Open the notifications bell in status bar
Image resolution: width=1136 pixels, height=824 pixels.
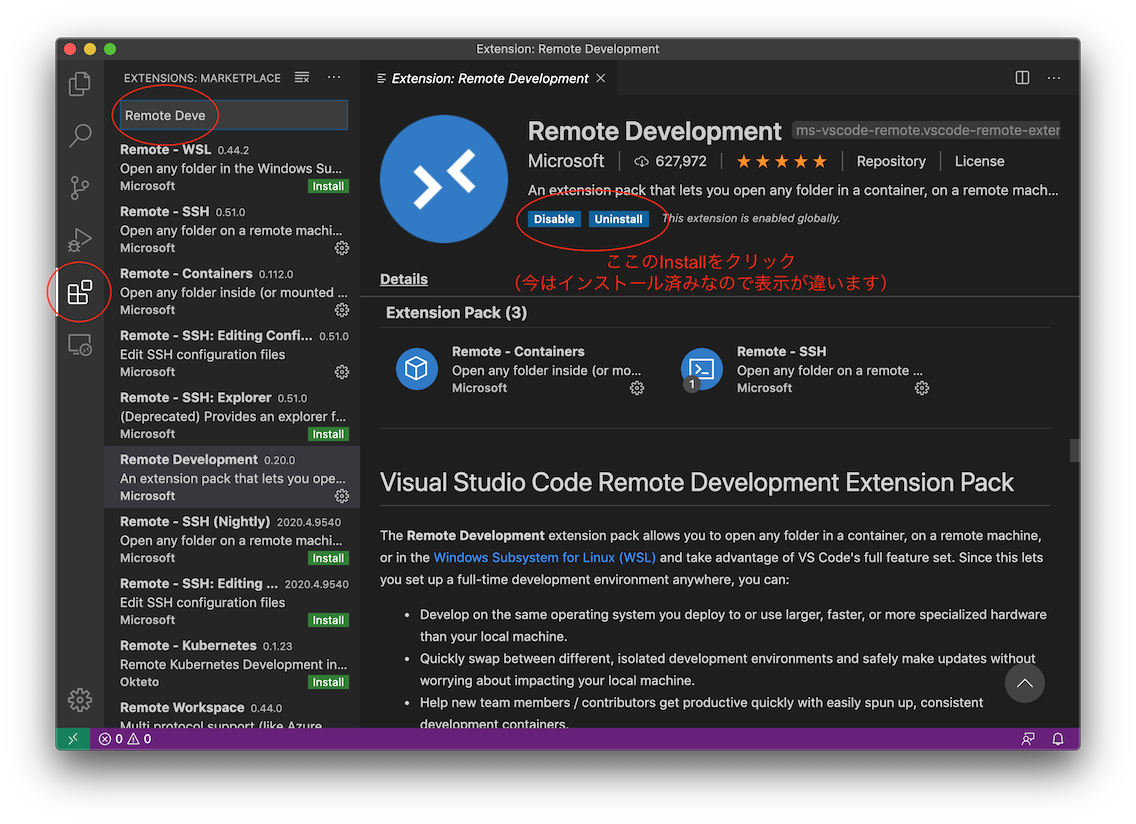(x=1058, y=739)
